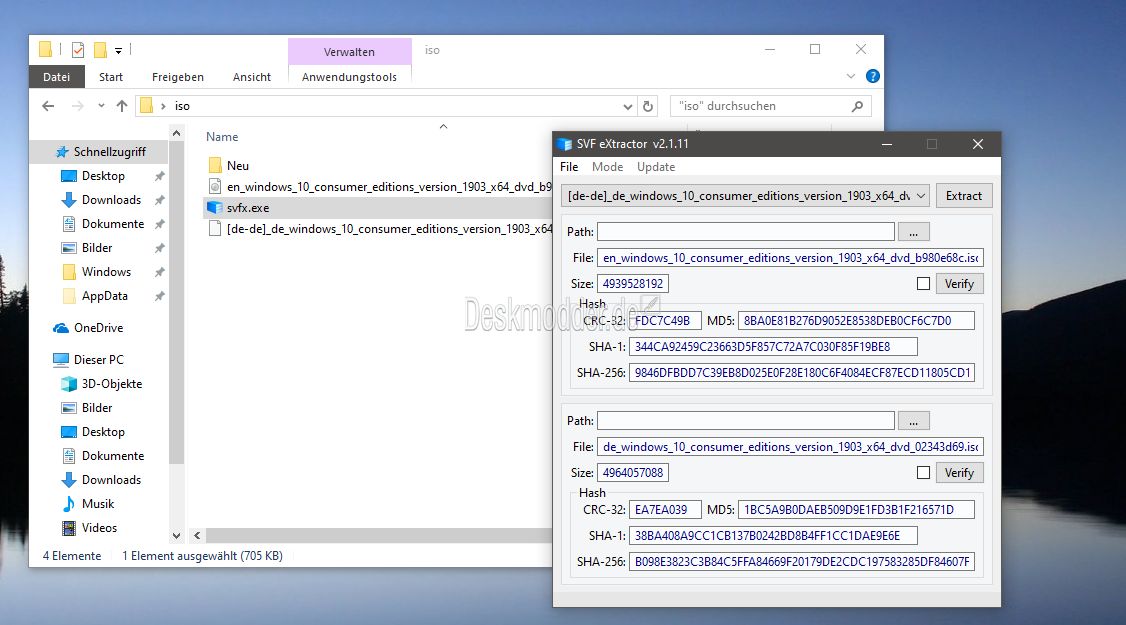The width and height of the screenshot is (1126, 625).
Task: Click the lower Path input field
Action: click(746, 421)
